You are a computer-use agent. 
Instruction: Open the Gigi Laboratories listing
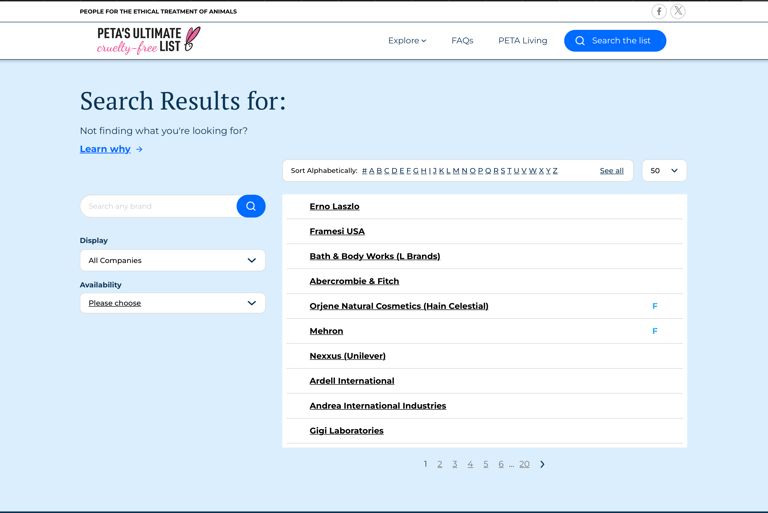pyautogui.click(x=346, y=431)
